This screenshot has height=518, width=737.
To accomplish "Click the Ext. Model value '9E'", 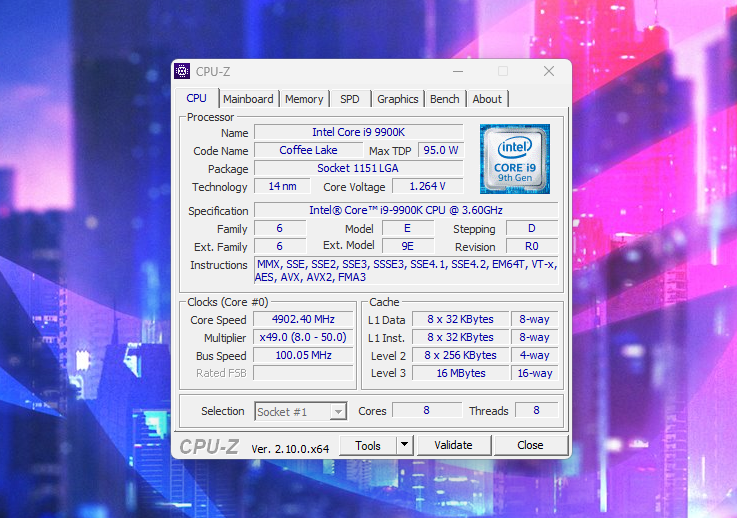I will point(408,246).
